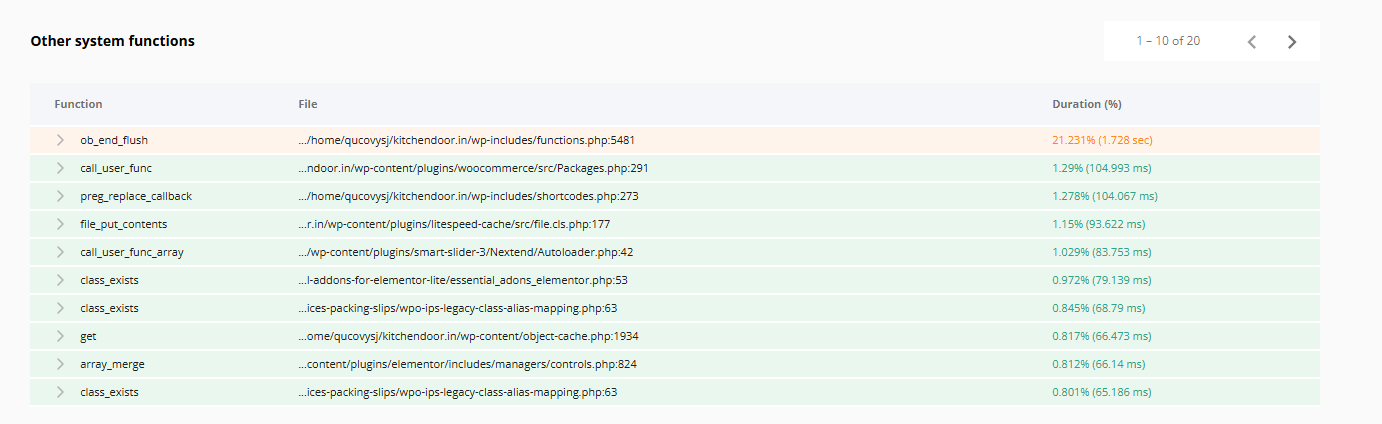Expand the ob_end_flush row chevron

(x=60, y=140)
